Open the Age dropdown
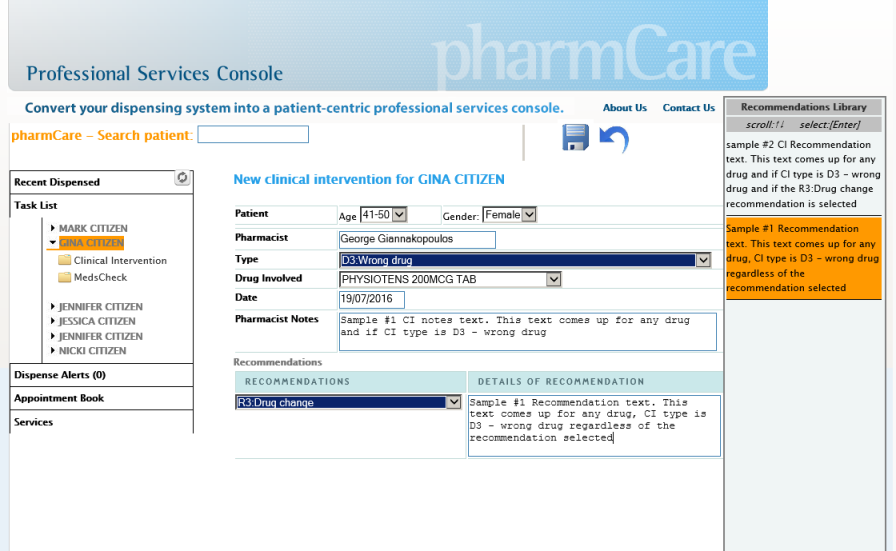 pos(383,215)
